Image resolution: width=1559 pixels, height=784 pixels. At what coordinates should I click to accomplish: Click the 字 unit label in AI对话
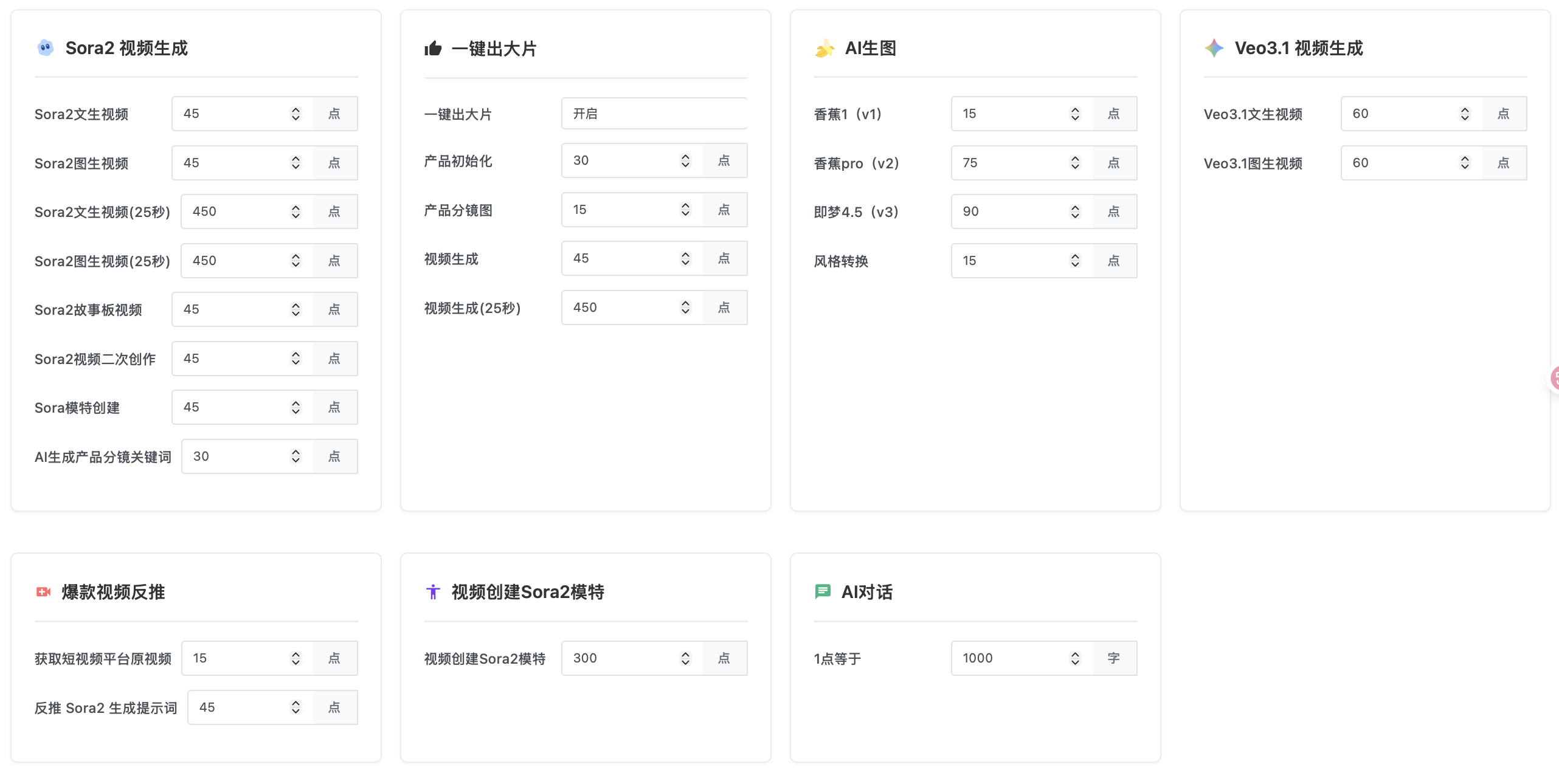[x=1114, y=658]
